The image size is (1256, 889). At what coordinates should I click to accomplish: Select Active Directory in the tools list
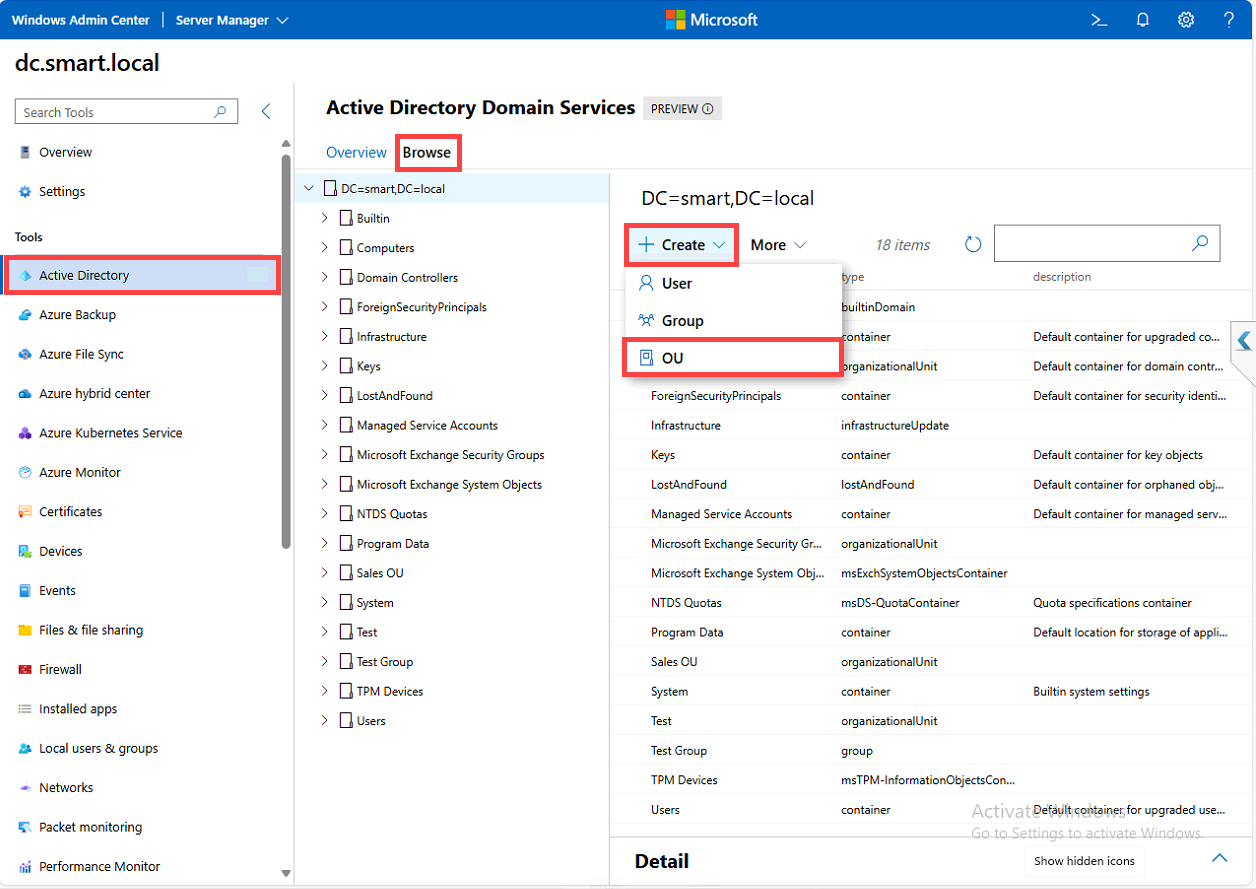point(142,275)
